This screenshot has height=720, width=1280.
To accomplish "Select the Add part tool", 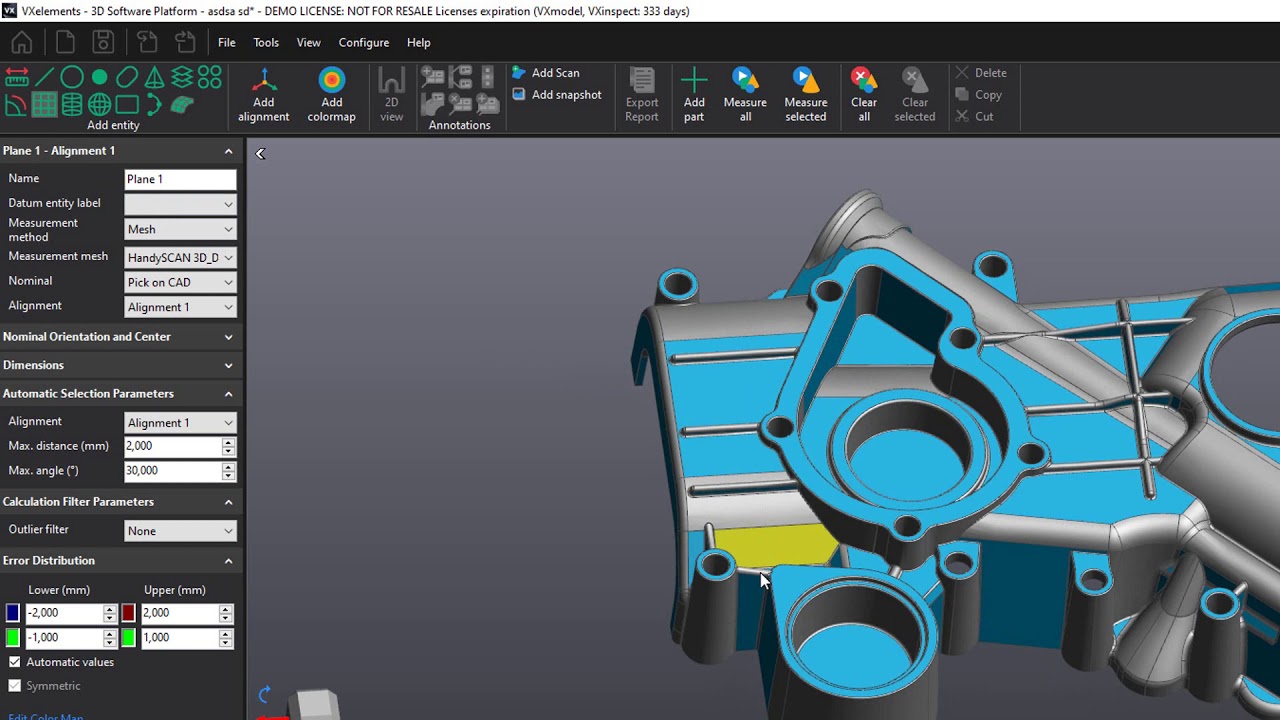I will pos(694,93).
